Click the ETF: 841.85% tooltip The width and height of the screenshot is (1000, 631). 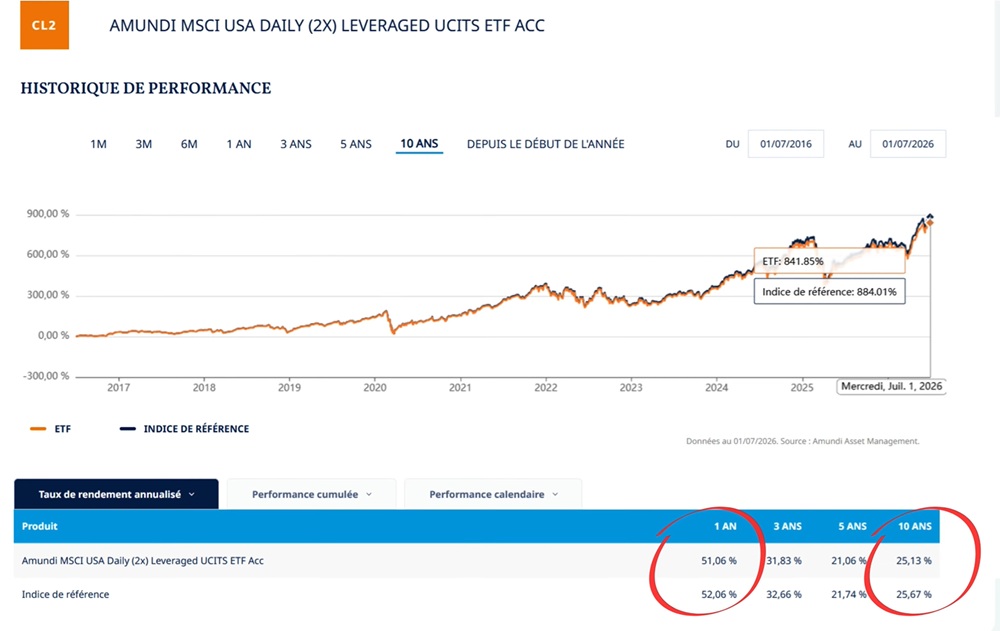(829, 261)
